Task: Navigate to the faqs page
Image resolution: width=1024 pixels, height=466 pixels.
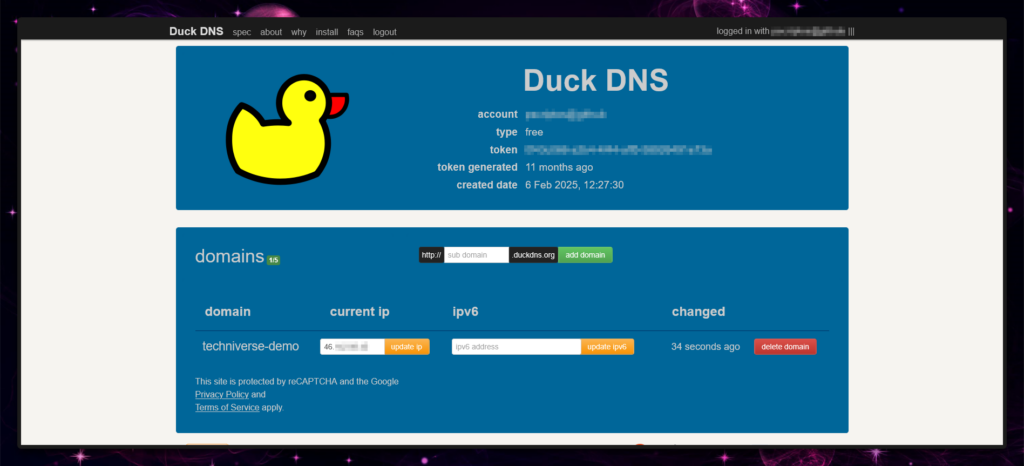Action: (355, 32)
